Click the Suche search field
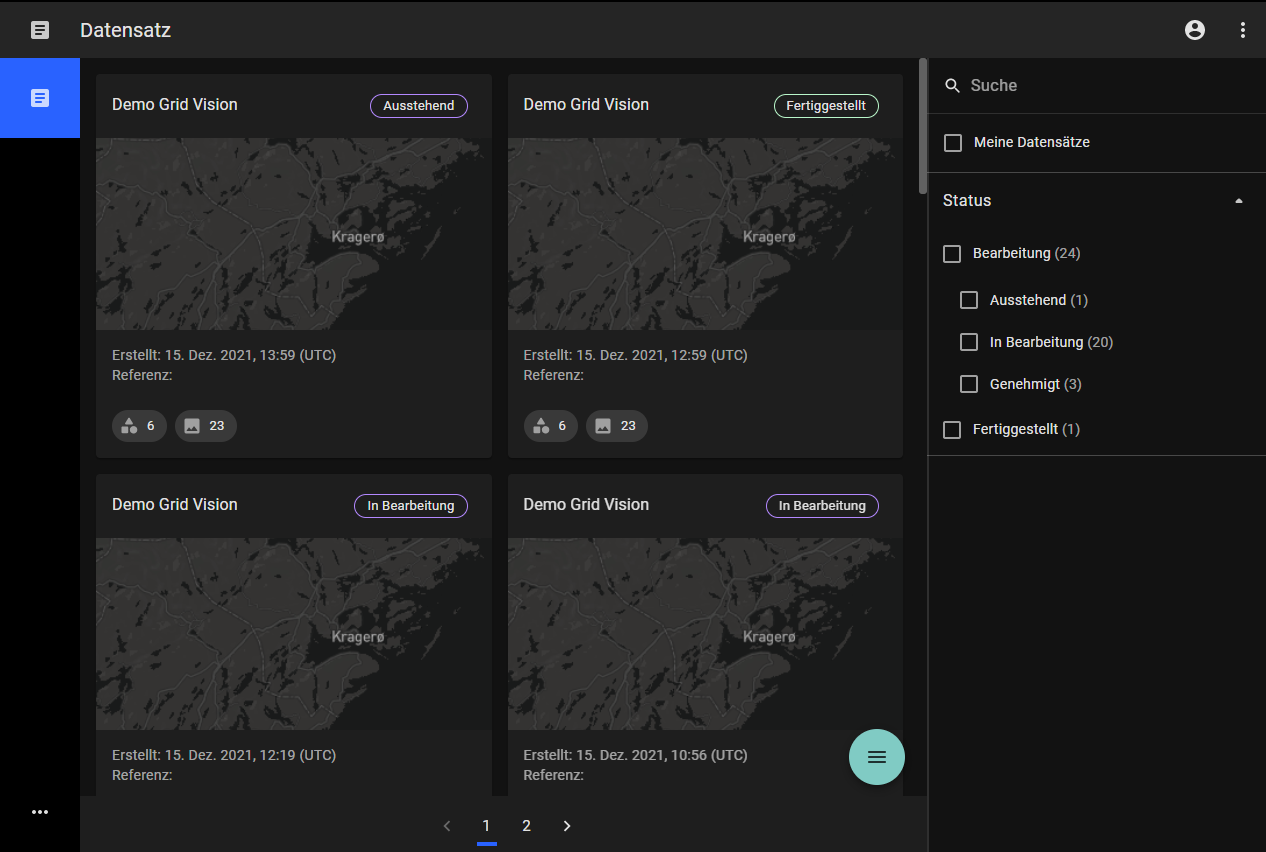The width and height of the screenshot is (1266, 852). click(x=1100, y=86)
